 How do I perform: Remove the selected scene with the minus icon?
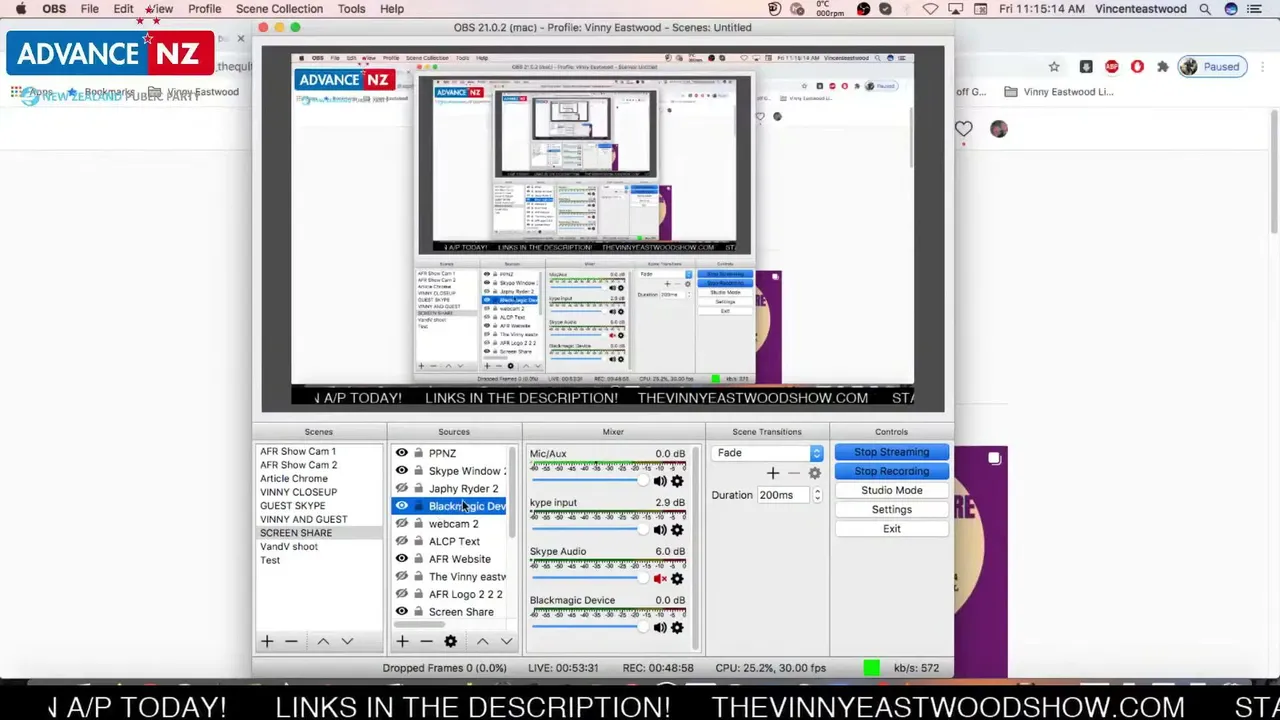(291, 641)
